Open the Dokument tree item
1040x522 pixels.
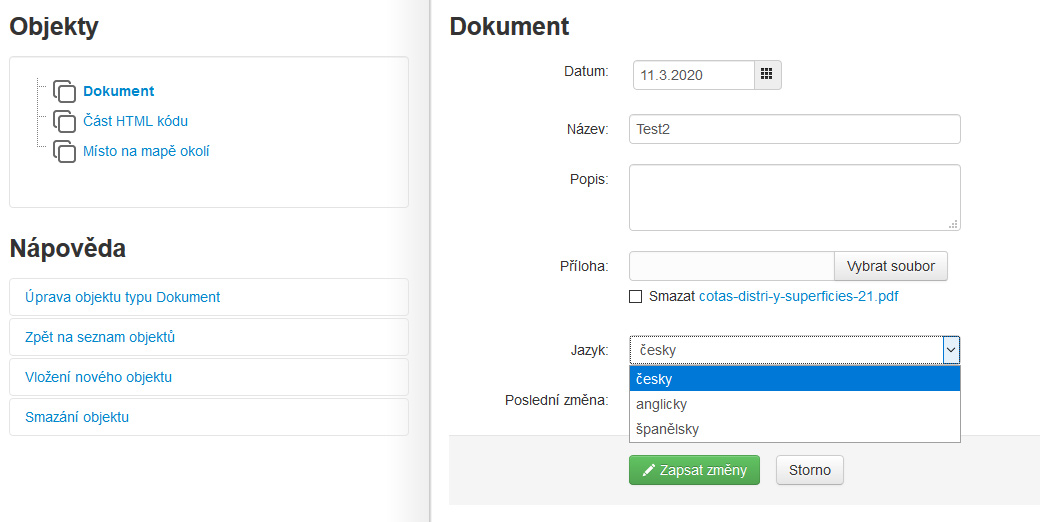tap(118, 91)
